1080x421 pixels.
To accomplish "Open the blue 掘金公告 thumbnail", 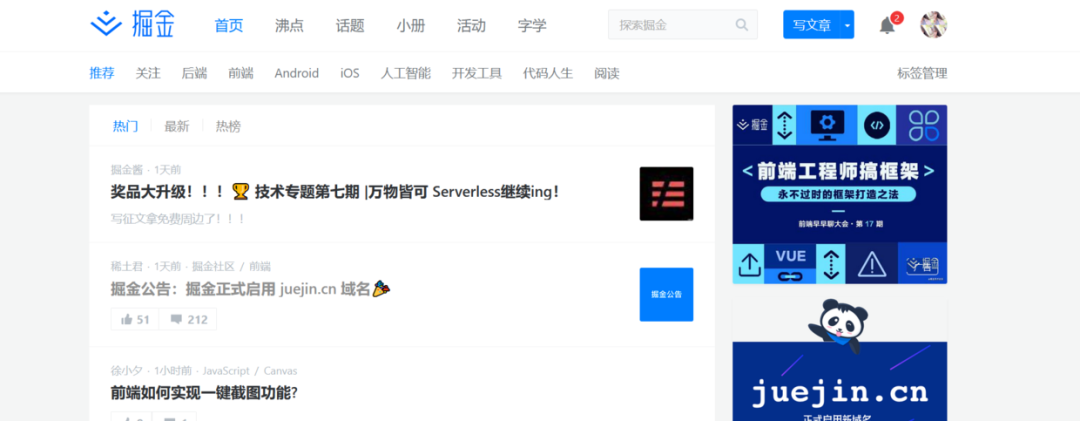I will 666,294.
